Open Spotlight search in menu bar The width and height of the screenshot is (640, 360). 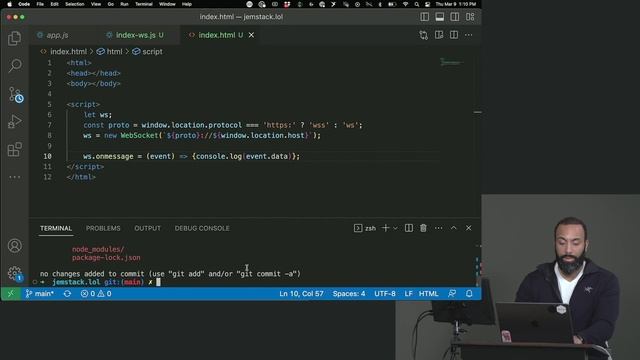click(x=417, y=4)
